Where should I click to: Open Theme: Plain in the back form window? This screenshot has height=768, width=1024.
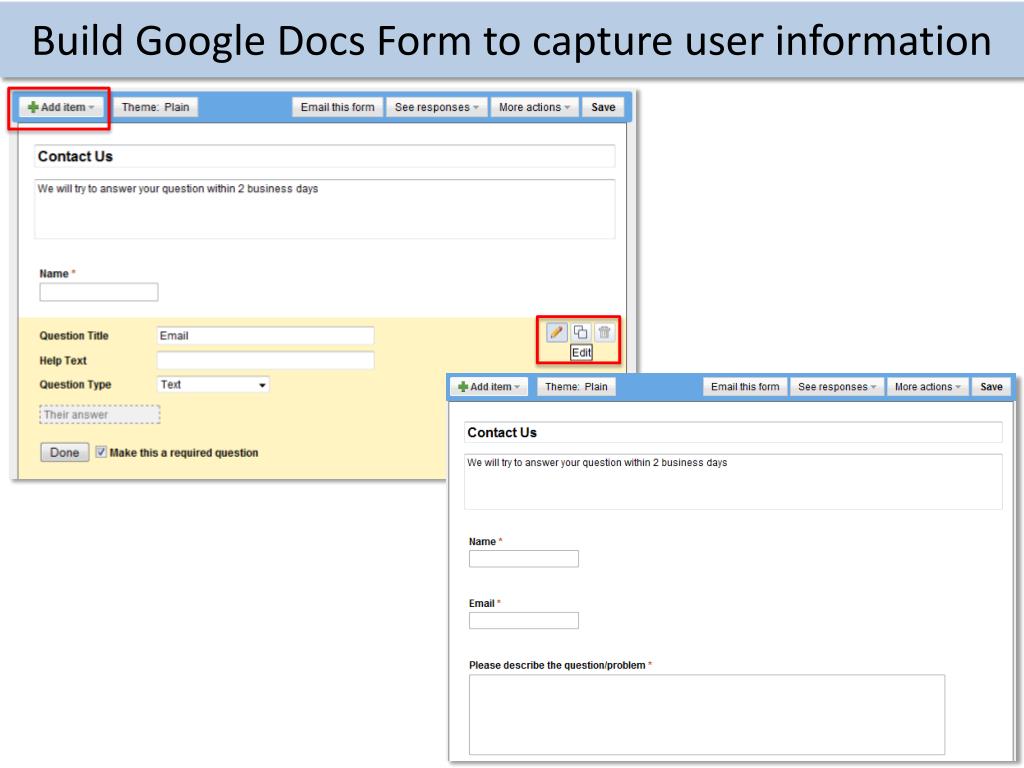pos(155,107)
